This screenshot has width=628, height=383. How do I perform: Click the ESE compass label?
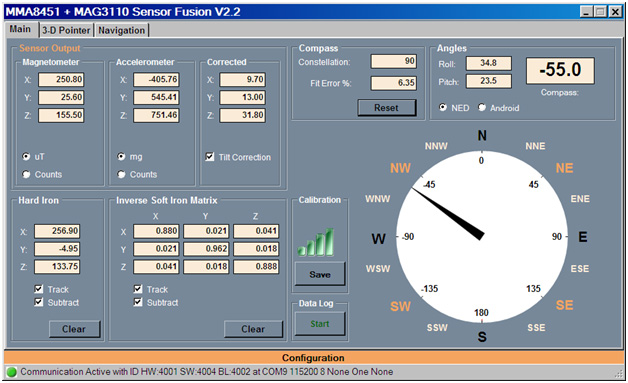point(580,269)
